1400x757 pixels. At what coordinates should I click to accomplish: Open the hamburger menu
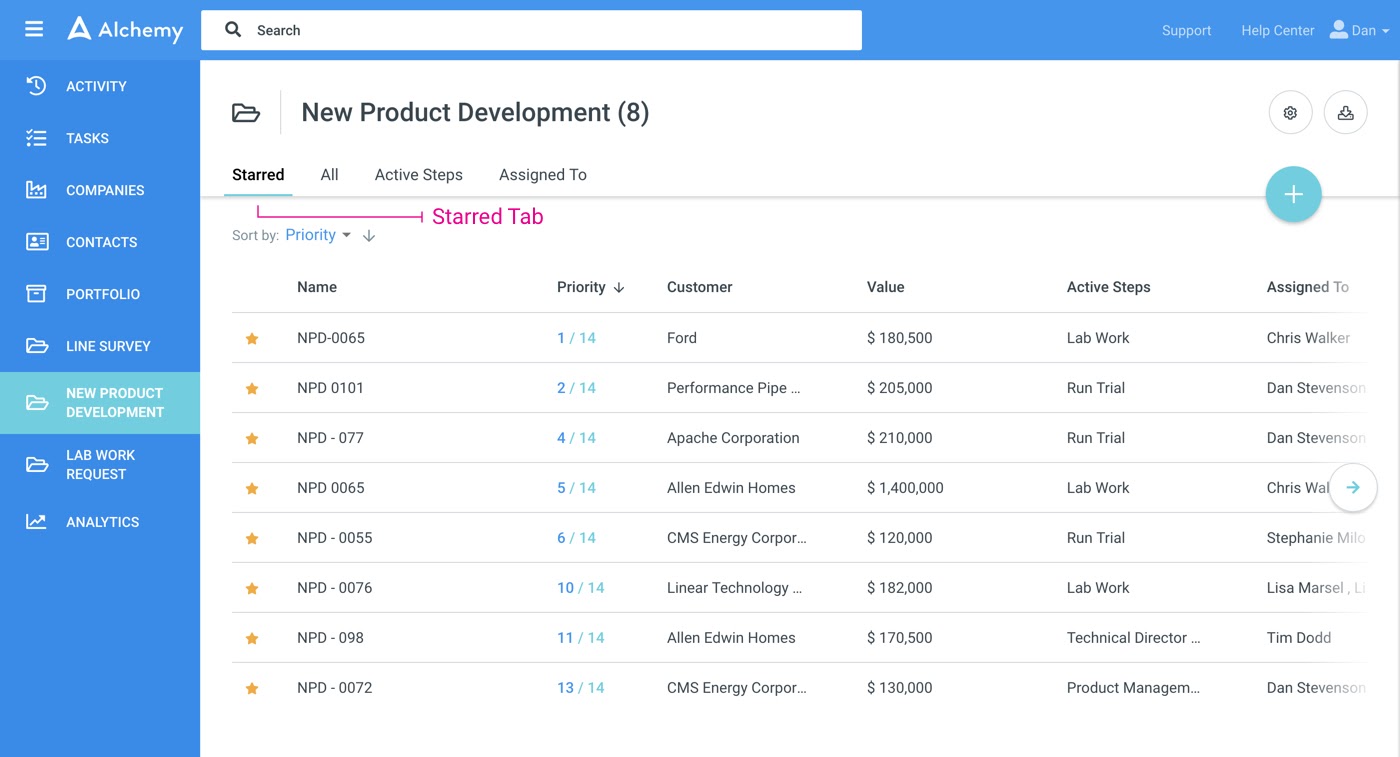coord(34,29)
